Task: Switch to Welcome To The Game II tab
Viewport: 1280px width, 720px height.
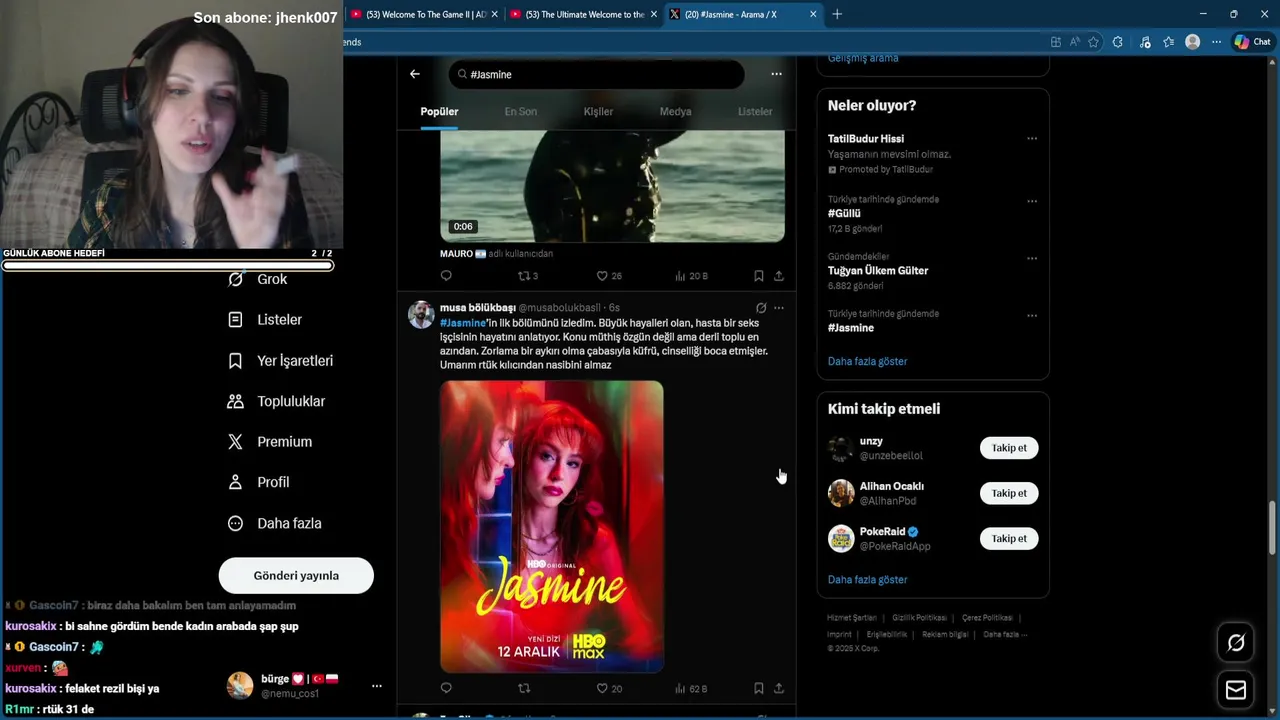Action: (424, 14)
